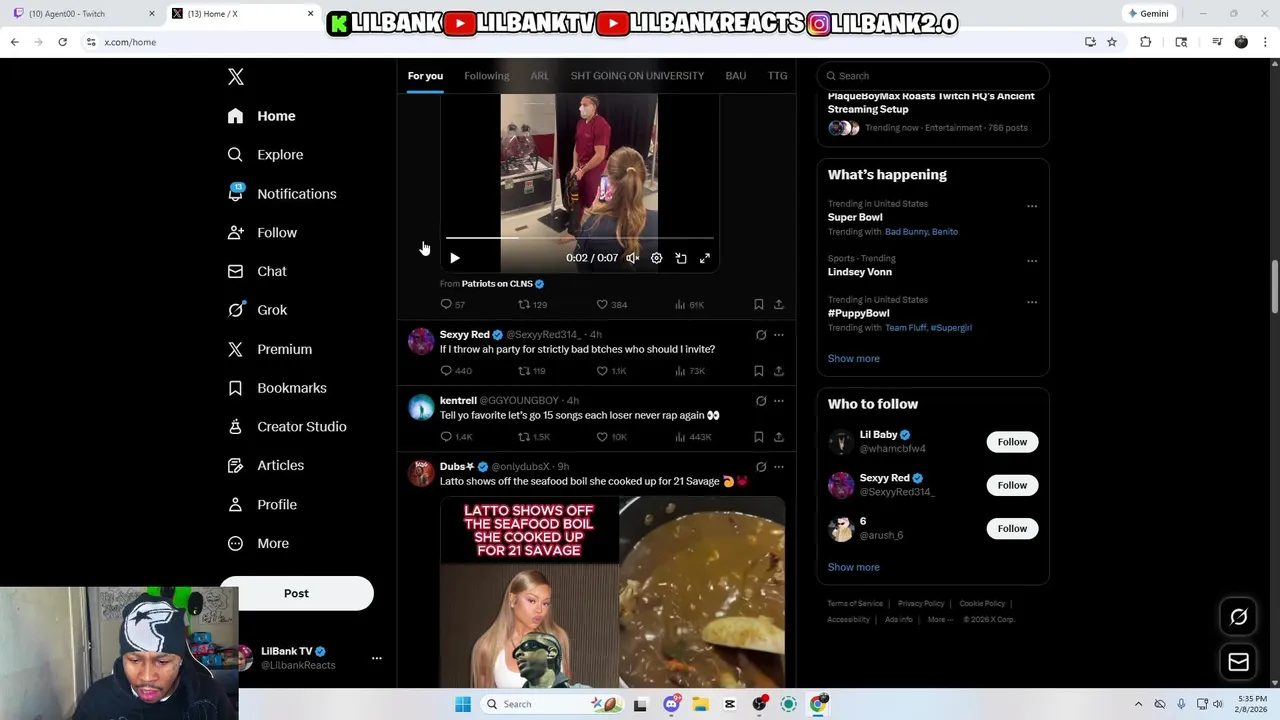This screenshot has width=1280, height=720.
Task: Show more in Who to follow
Action: [x=853, y=567]
